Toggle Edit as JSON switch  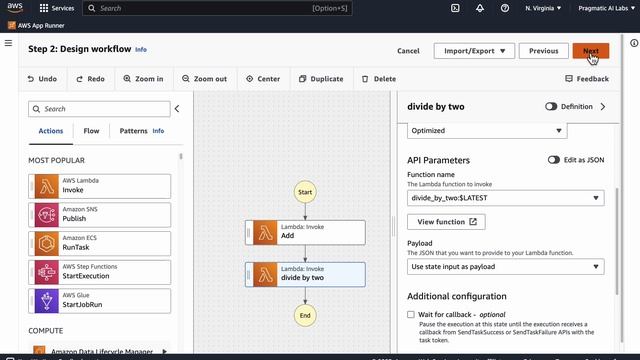tap(553, 160)
